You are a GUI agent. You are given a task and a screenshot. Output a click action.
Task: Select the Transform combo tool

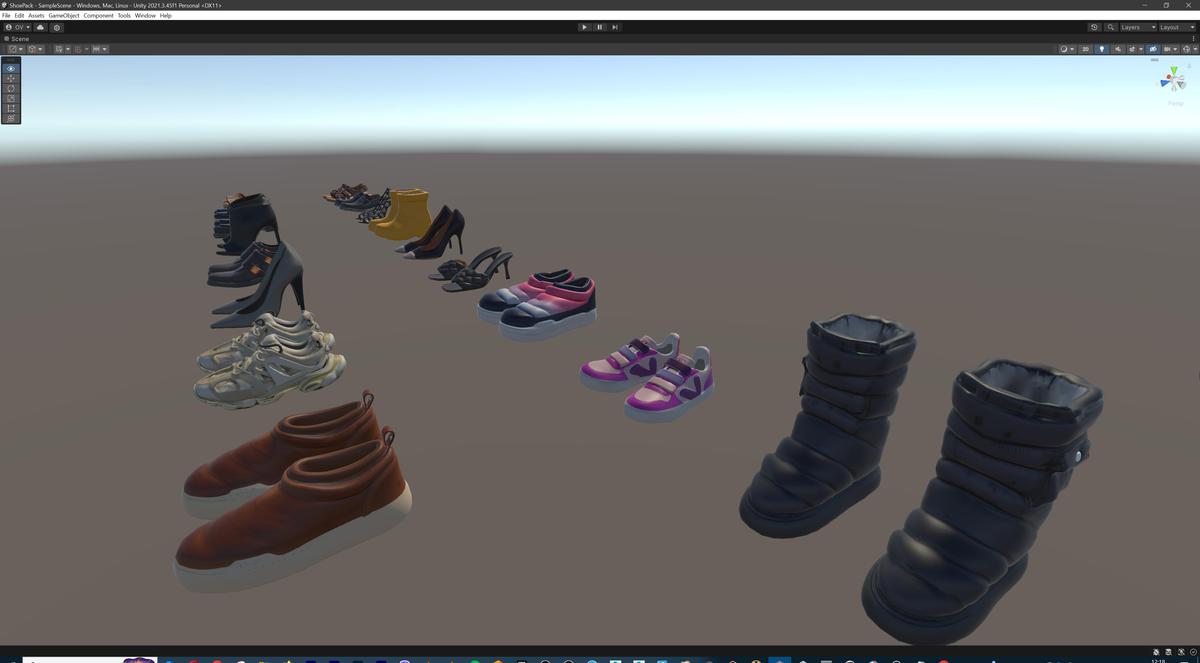coord(10,118)
